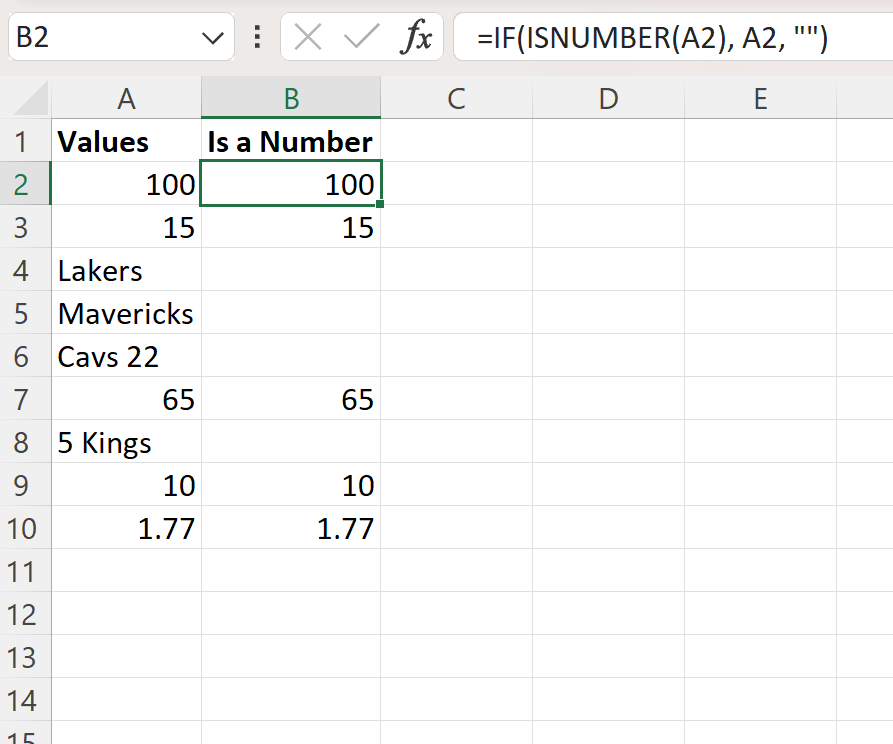893x744 pixels.
Task: Click the vertical three-dot menu icon
Action: point(257,37)
